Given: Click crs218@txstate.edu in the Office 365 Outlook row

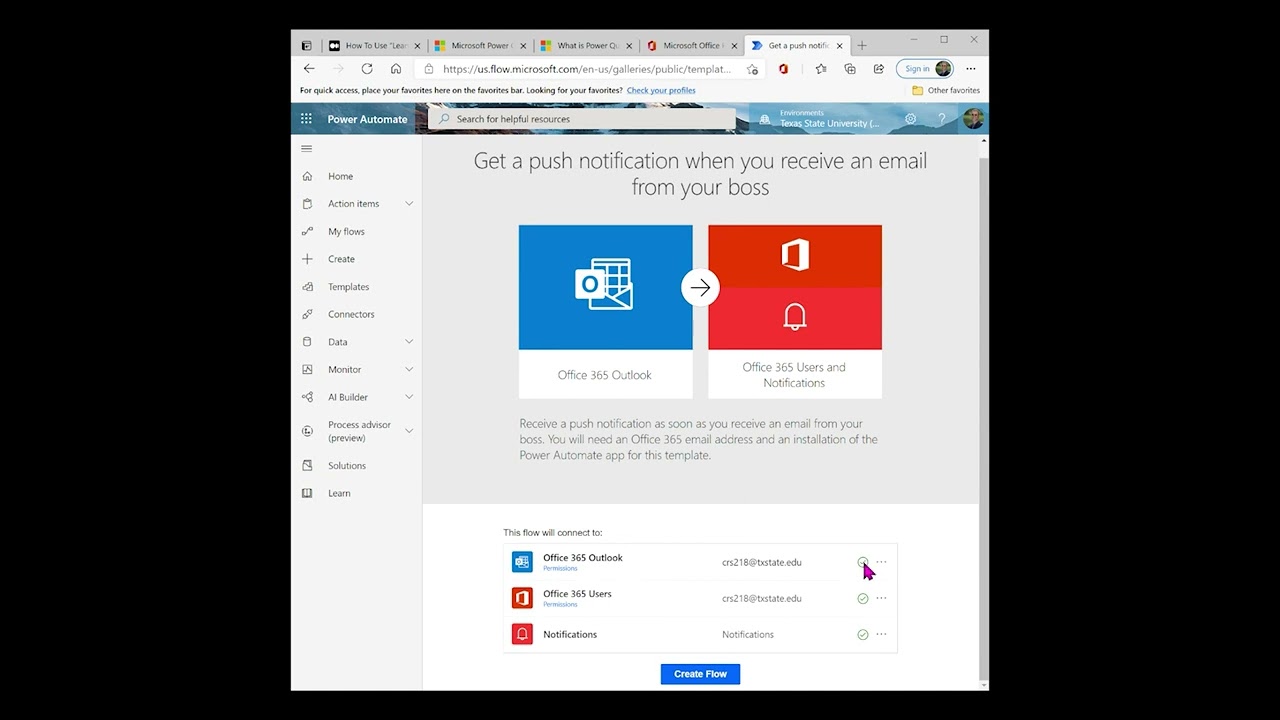Looking at the screenshot, I should pyautogui.click(x=762, y=562).
